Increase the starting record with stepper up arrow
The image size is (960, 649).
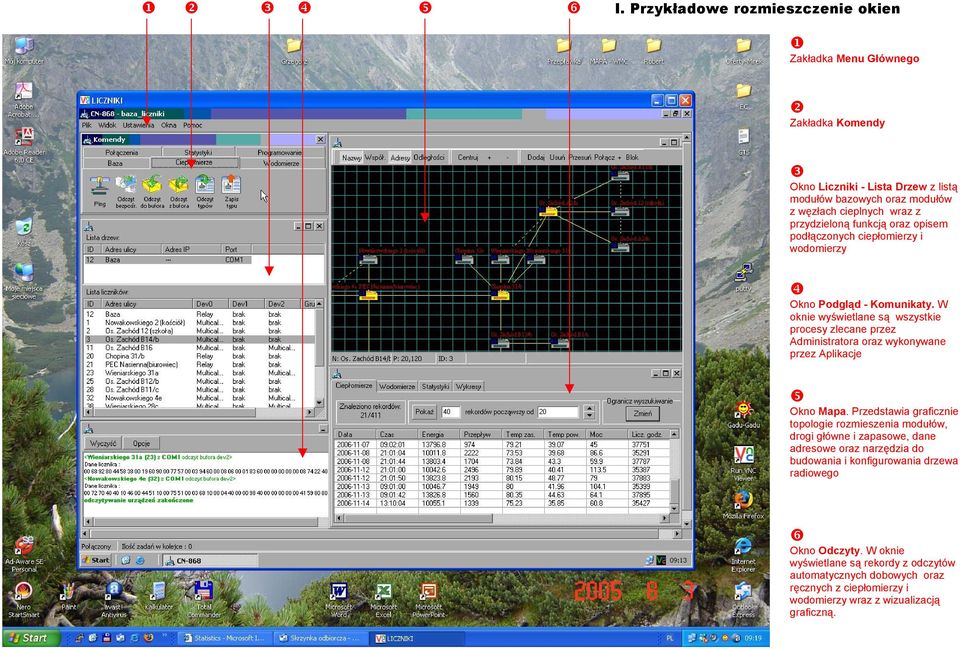coord(589,408)
